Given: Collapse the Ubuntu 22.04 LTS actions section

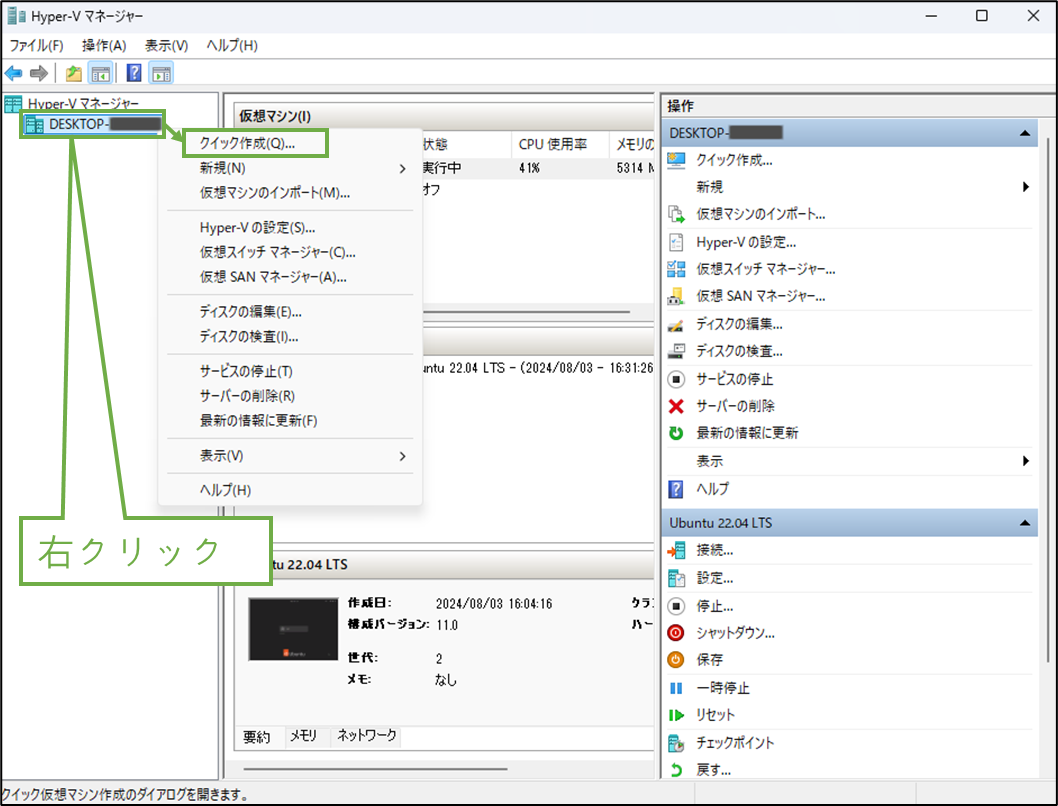Looking at the screenshot, I should (1024, 522).
